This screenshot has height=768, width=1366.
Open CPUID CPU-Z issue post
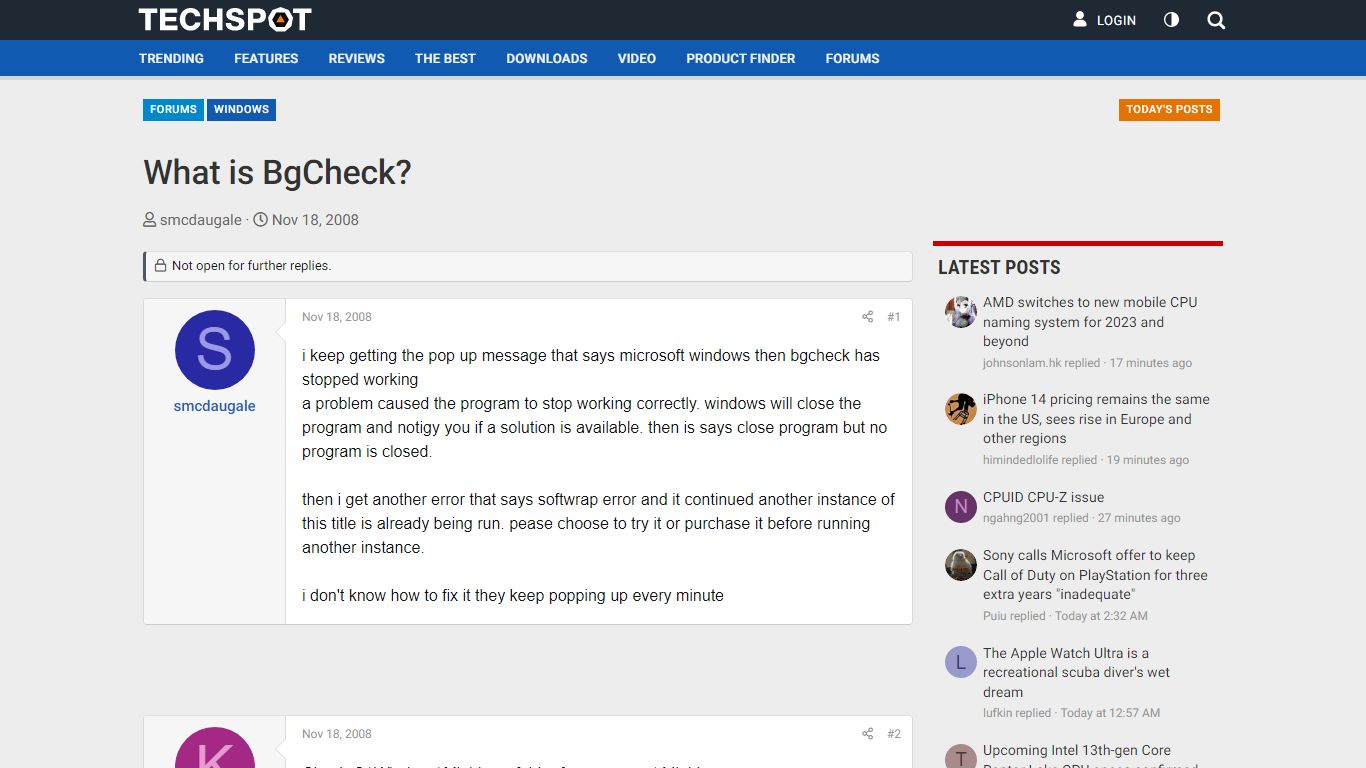tap(1044, 497)
